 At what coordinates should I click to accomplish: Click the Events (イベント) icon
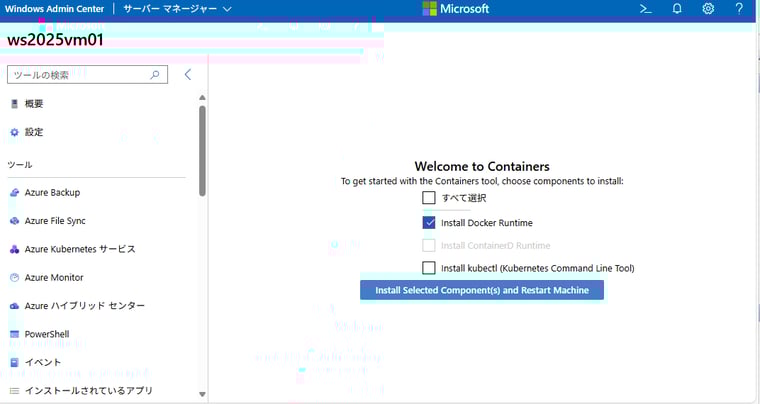pyautogui.click(x=15, y=362)
